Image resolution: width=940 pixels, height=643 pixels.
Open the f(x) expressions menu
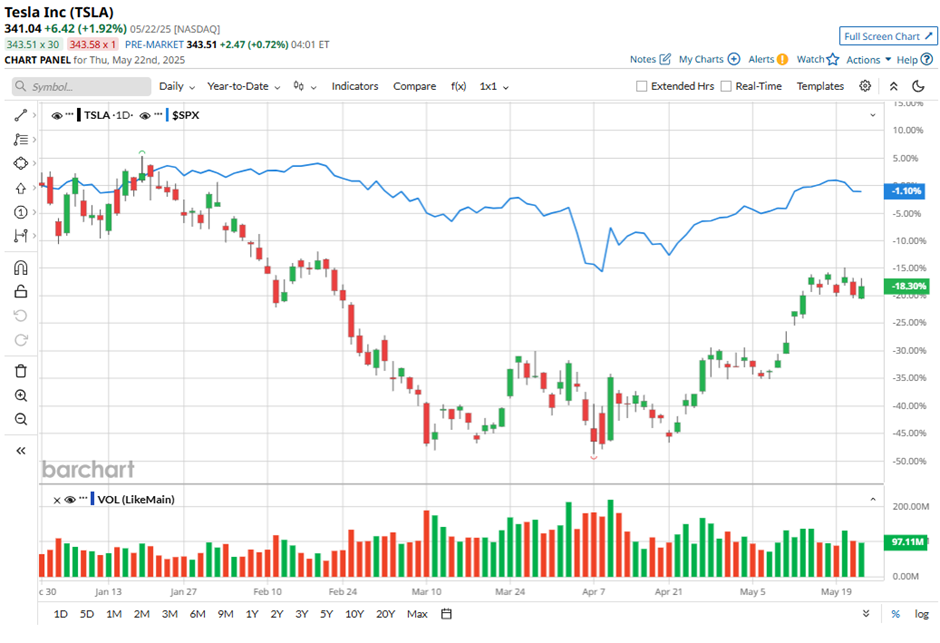pos(458,86)
